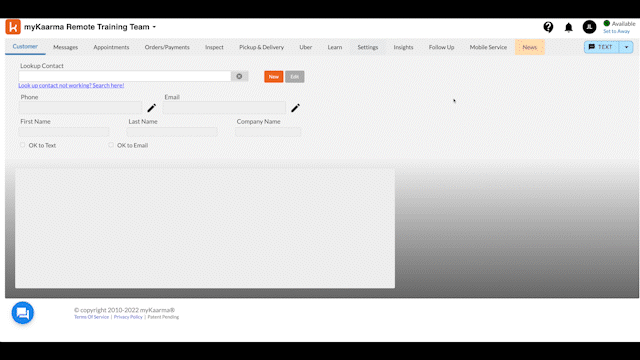Click the Company Name input field

(x=268, y=131)
